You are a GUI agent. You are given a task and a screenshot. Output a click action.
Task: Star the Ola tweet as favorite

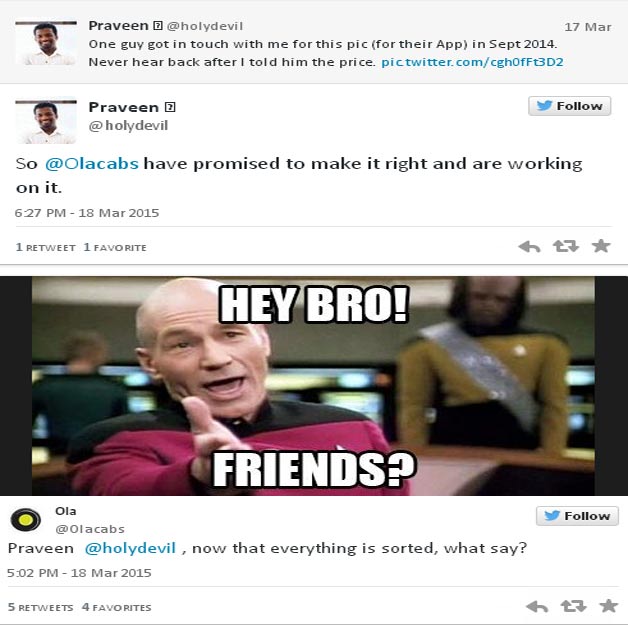[x=609, y=606]
